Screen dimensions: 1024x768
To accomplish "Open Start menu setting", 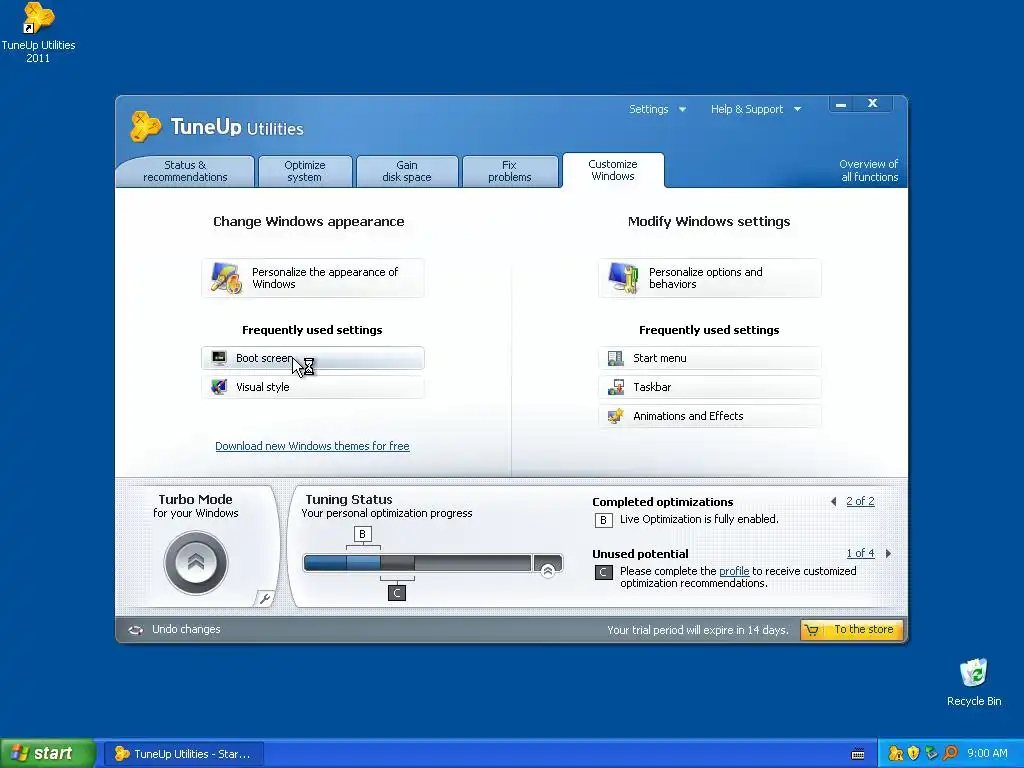I will click(x=710, y=358).
